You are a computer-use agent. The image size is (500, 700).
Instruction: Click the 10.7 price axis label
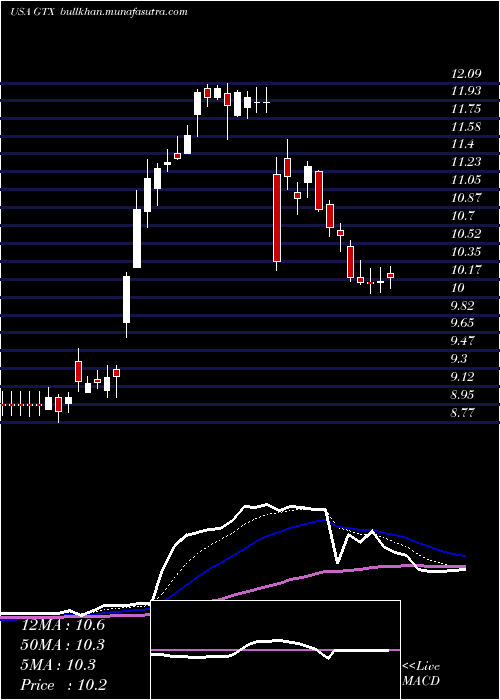click(462, 216)
